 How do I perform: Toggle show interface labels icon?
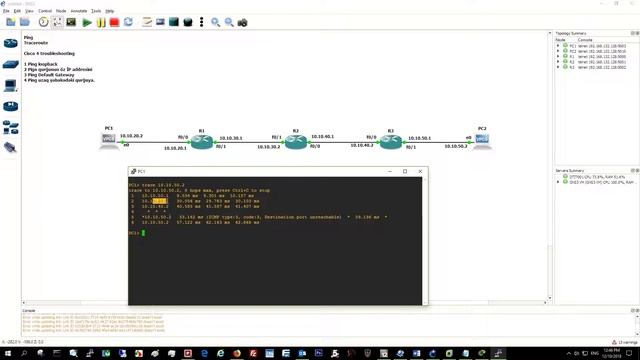pyautogui.click(x=57, y=22)
